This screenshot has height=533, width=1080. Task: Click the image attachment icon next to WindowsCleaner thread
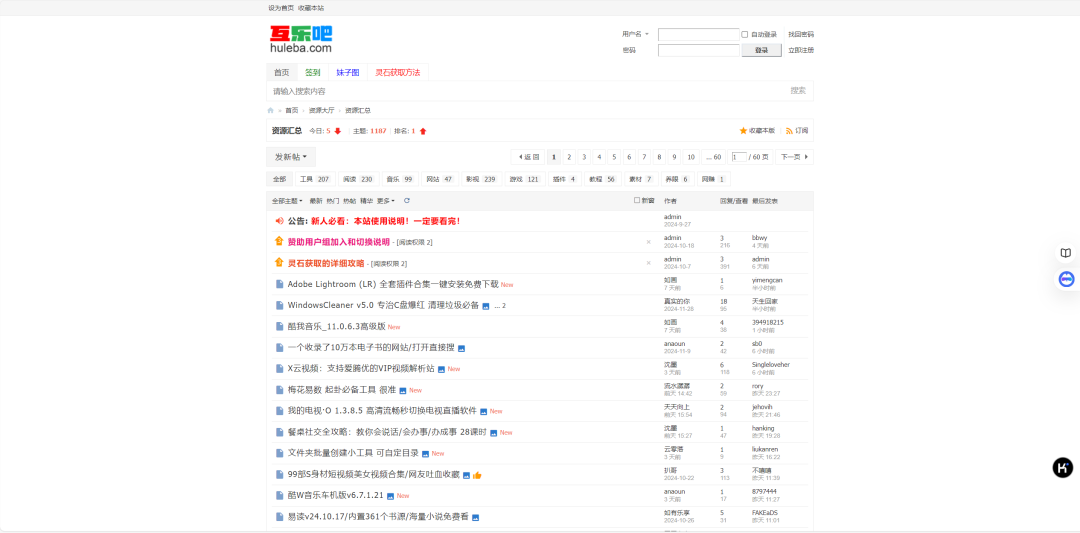coord(486,306)
